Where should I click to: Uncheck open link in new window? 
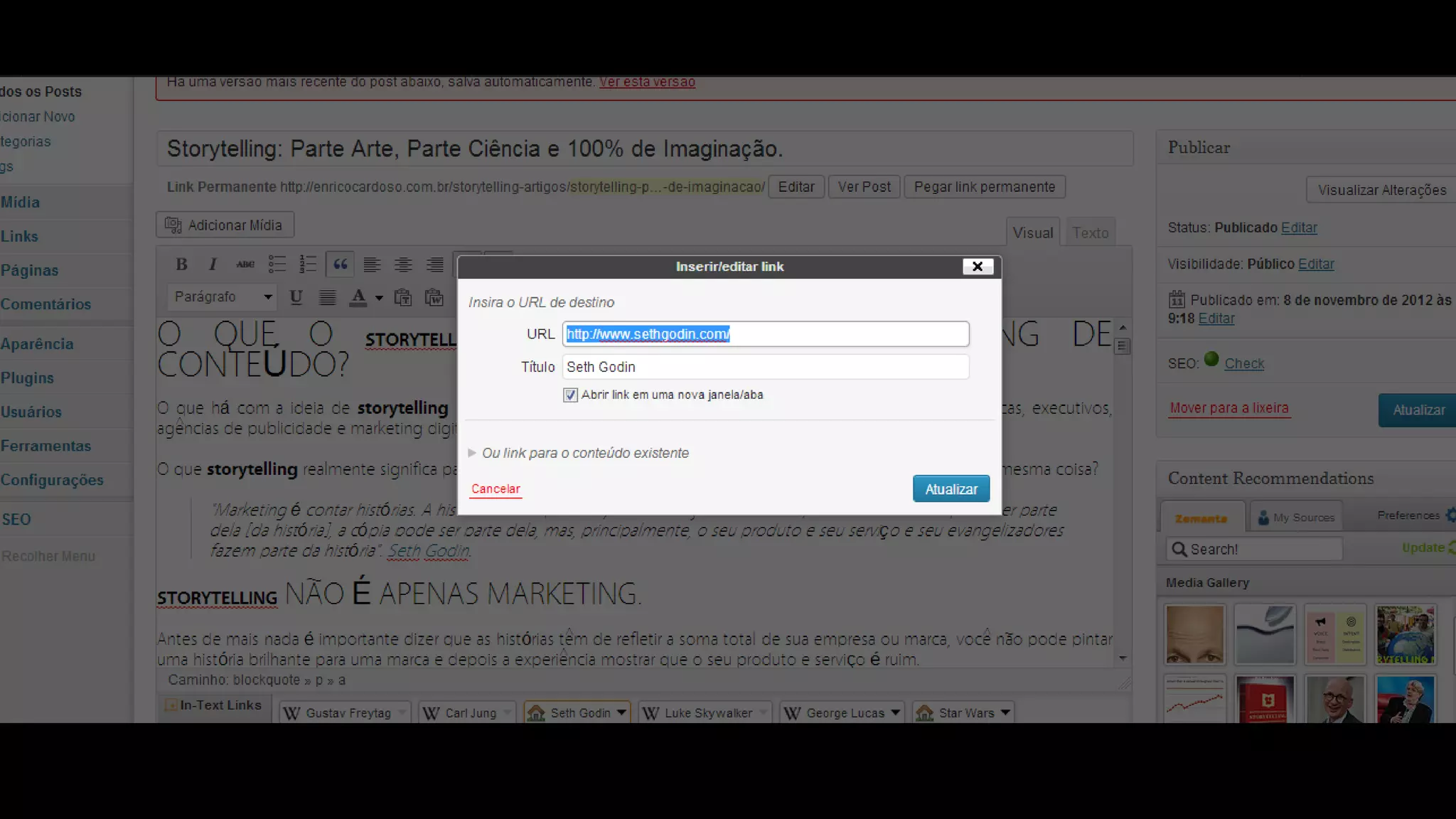(x=570, y=395)
